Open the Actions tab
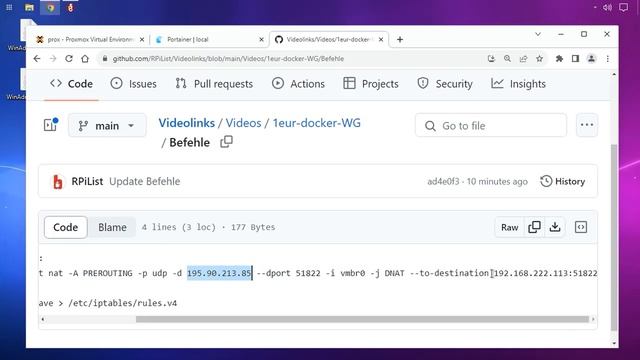Viewport: 640px width, 360px height. click(x=298, y=84)
